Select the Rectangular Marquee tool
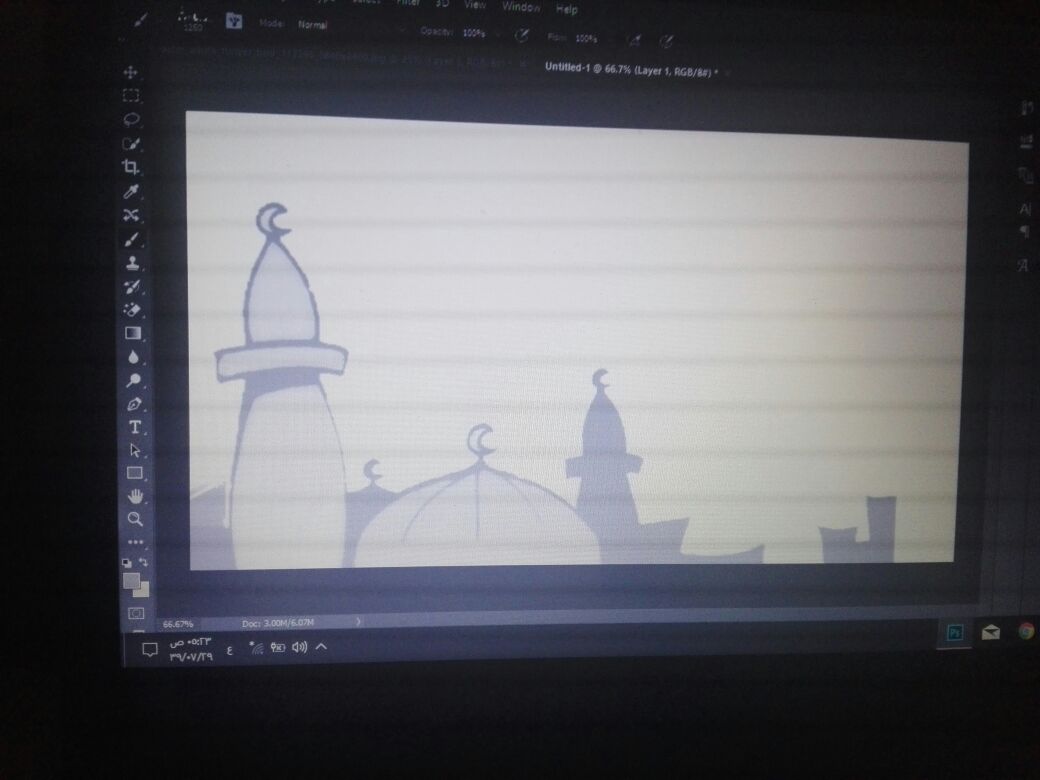The image size is (1040, 780). click(x=130, y=96)
